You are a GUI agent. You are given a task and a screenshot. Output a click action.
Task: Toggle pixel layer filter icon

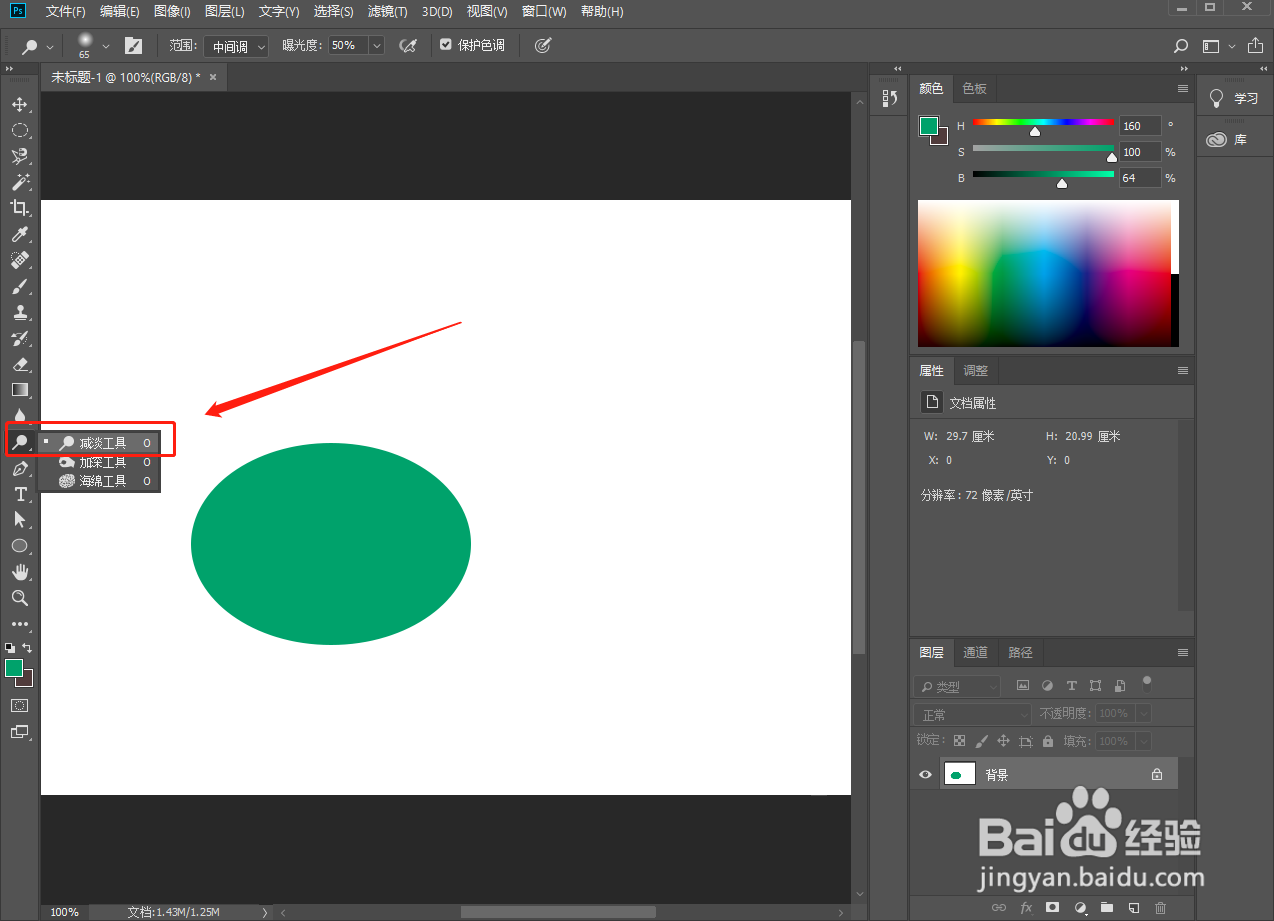(1023, 686)
